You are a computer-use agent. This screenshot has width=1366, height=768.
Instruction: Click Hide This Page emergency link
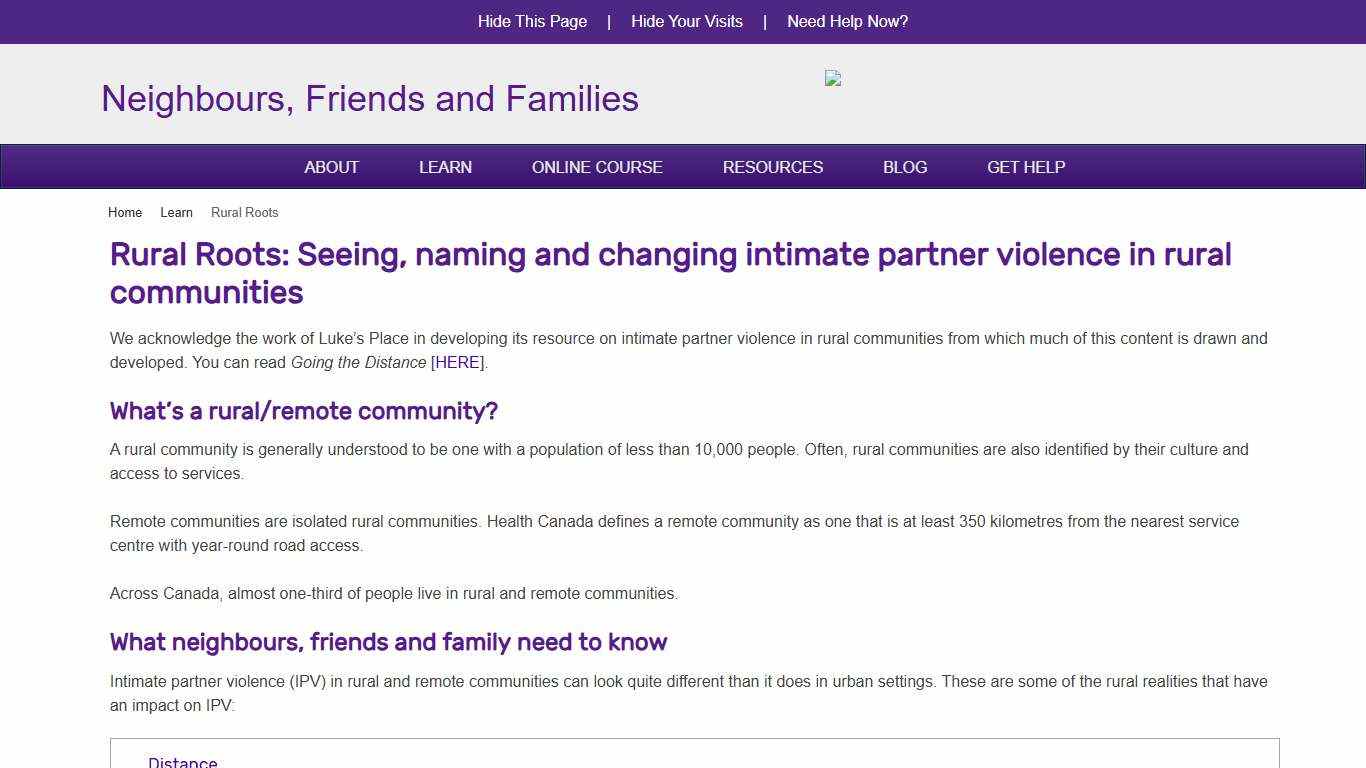(532, 21)
